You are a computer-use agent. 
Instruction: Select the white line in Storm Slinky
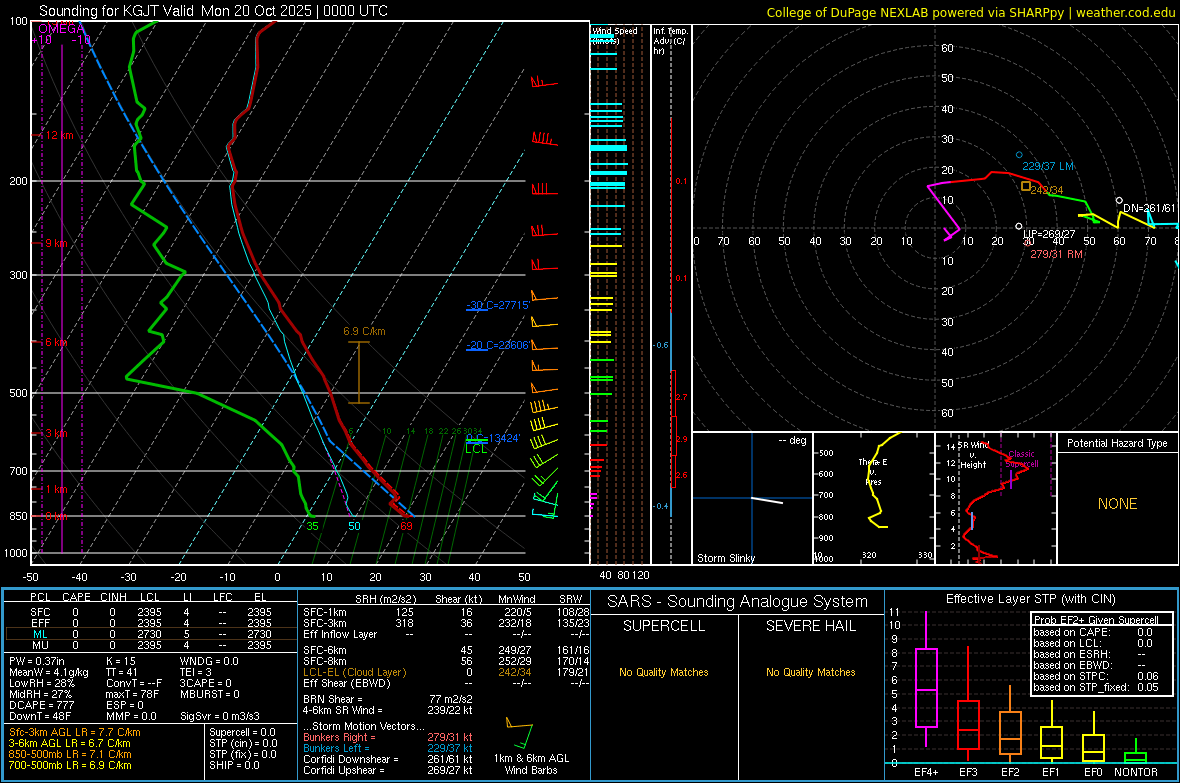tap(767, 500)
